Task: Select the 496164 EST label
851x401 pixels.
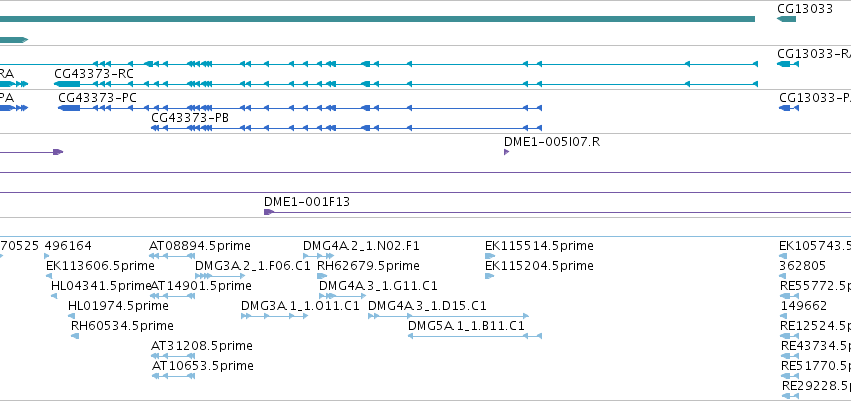Action: pyautogui.click(x=68, y=246)
